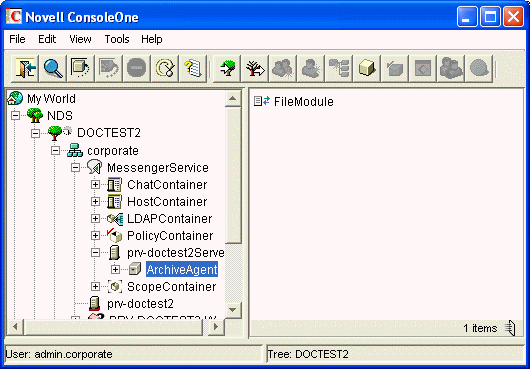Open the File menu
Image resolution: width=530 pixels, height=369 pixels.
[17, 39]
